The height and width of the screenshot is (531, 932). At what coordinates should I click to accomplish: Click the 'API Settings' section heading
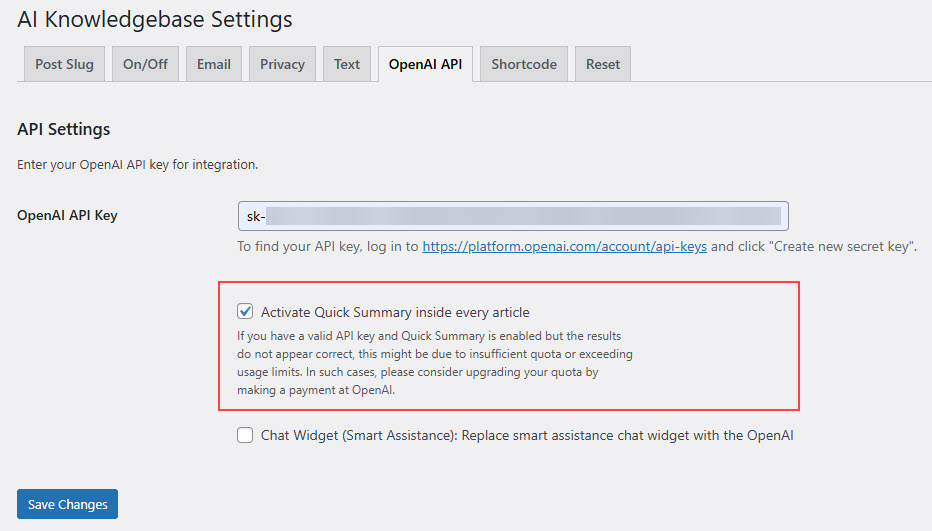pos(64,129)
